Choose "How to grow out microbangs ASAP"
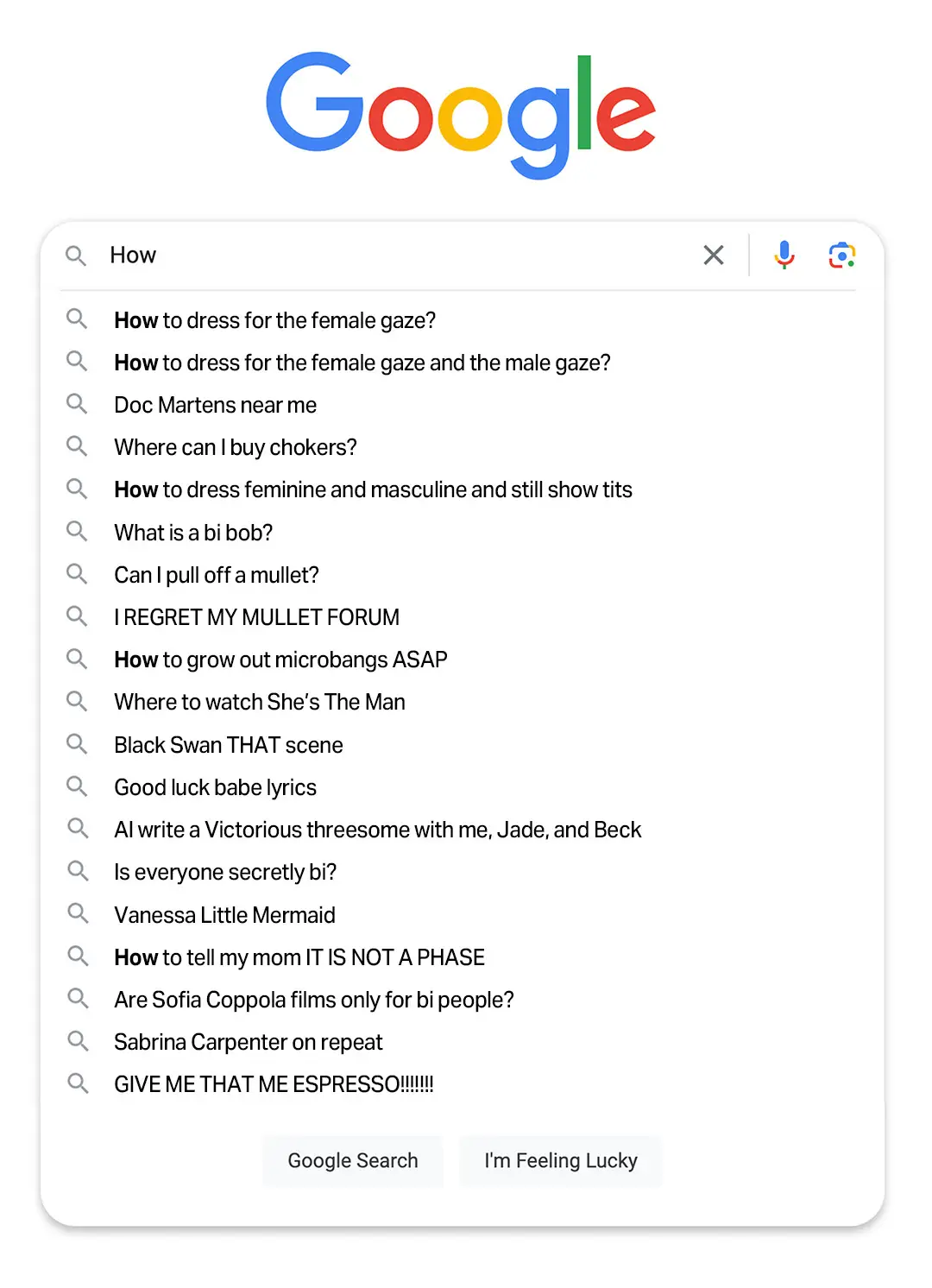This screenshot has height=1288, width=932. click(x=280, y=660)
